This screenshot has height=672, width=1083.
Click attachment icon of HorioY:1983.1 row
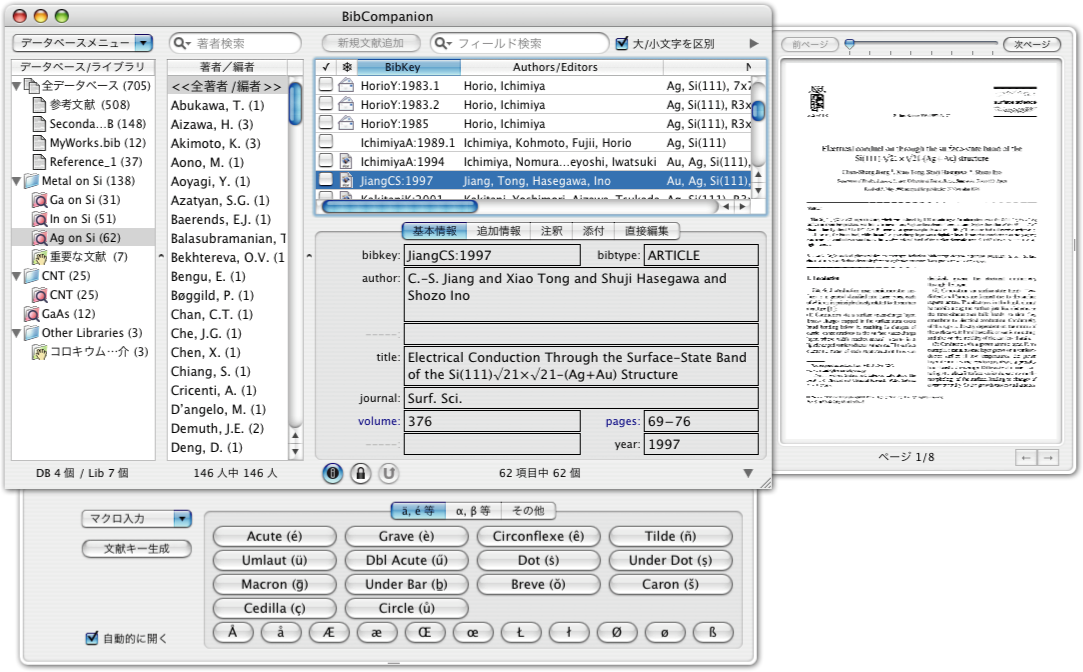coord(347,86)
